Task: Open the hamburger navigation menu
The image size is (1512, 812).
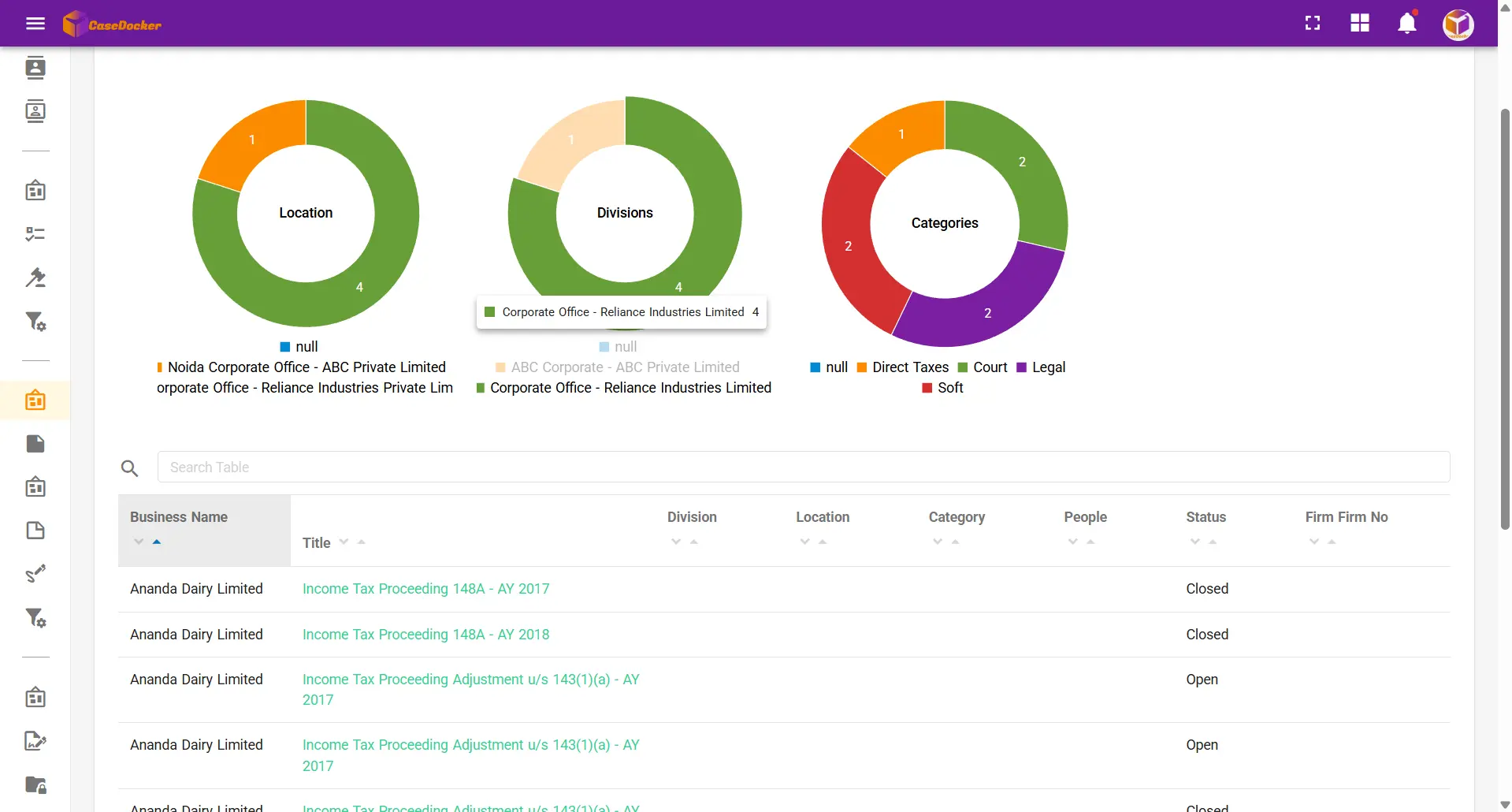Action: click(35, 24)
